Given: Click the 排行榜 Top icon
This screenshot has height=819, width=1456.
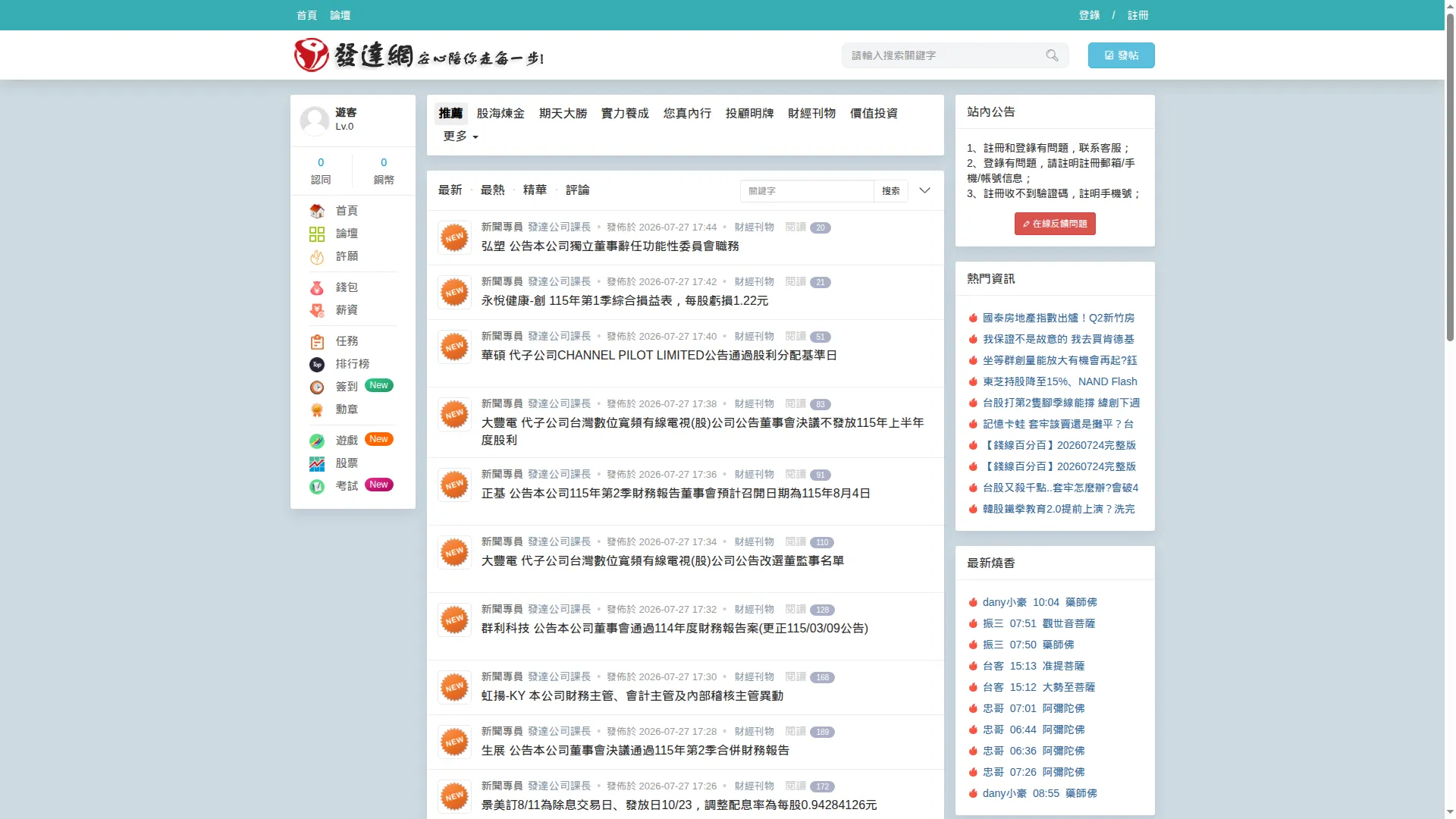Looking at the screenshot, I should pyautogui.click(x=317, y=364).
